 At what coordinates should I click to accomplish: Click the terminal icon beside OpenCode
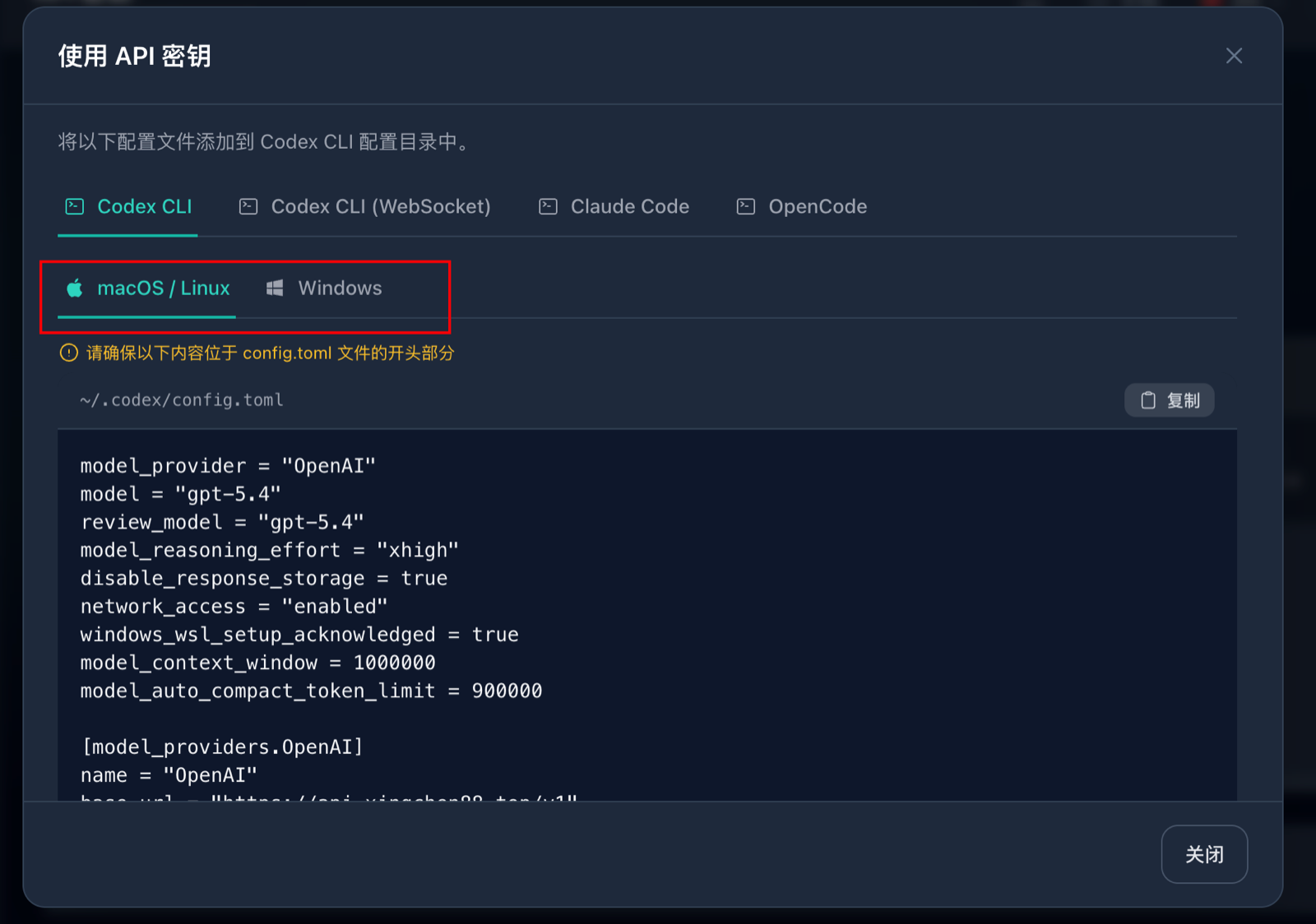[746, 206]
